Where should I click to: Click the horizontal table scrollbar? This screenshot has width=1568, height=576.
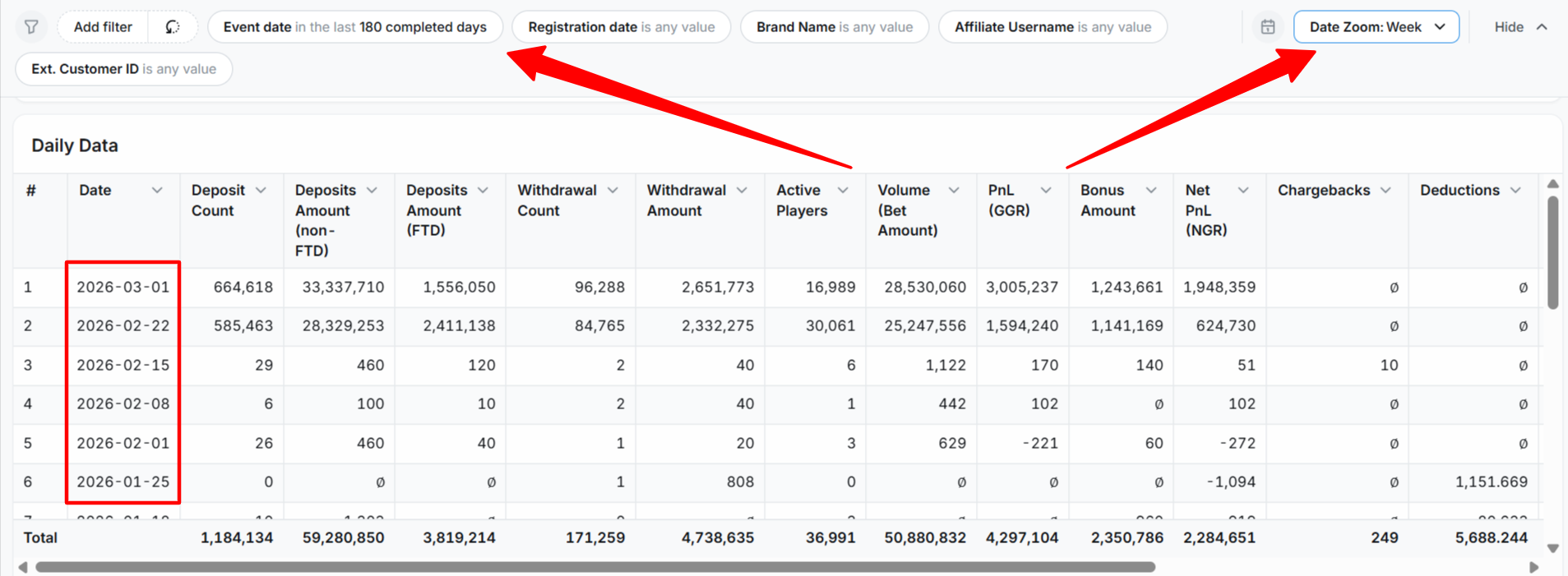pos(595,567)
